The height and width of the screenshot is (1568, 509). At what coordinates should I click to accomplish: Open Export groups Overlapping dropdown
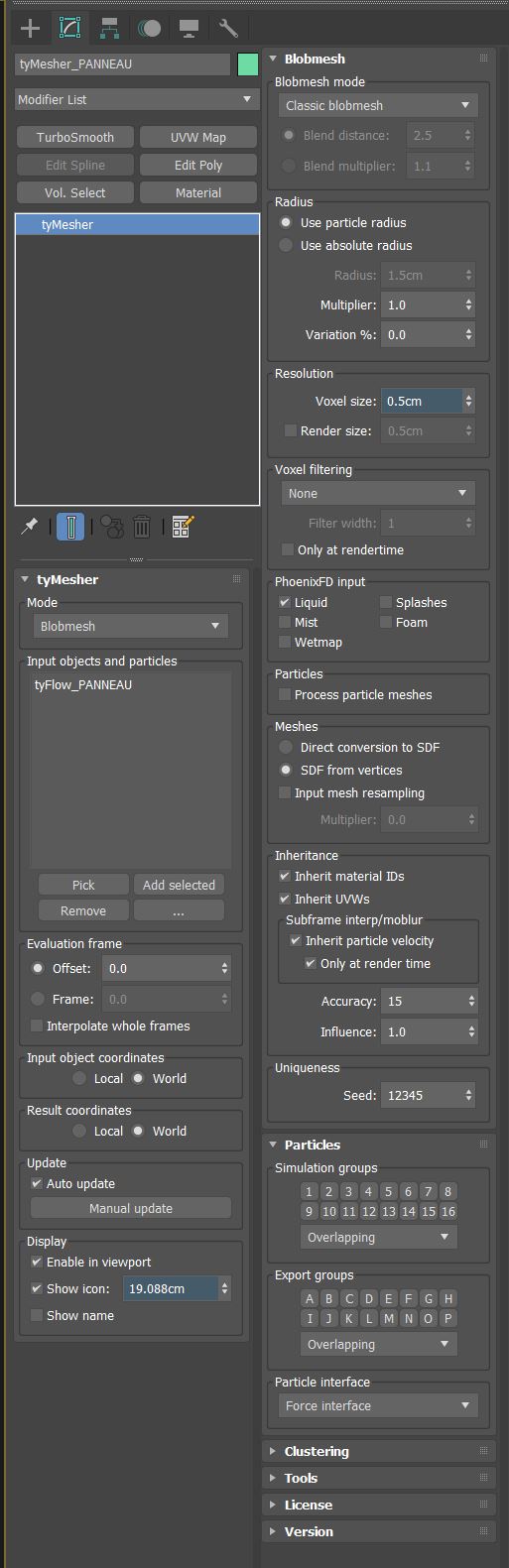(x=378, y=1344)
